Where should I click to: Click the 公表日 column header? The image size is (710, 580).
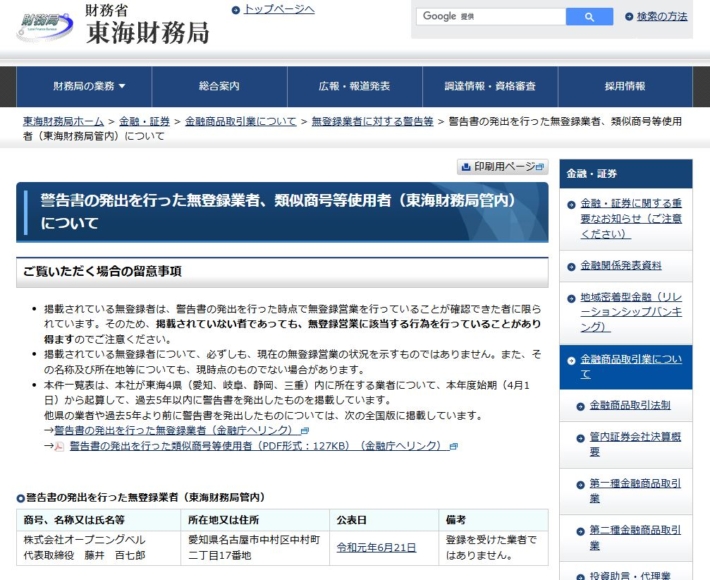click(384, 520)
